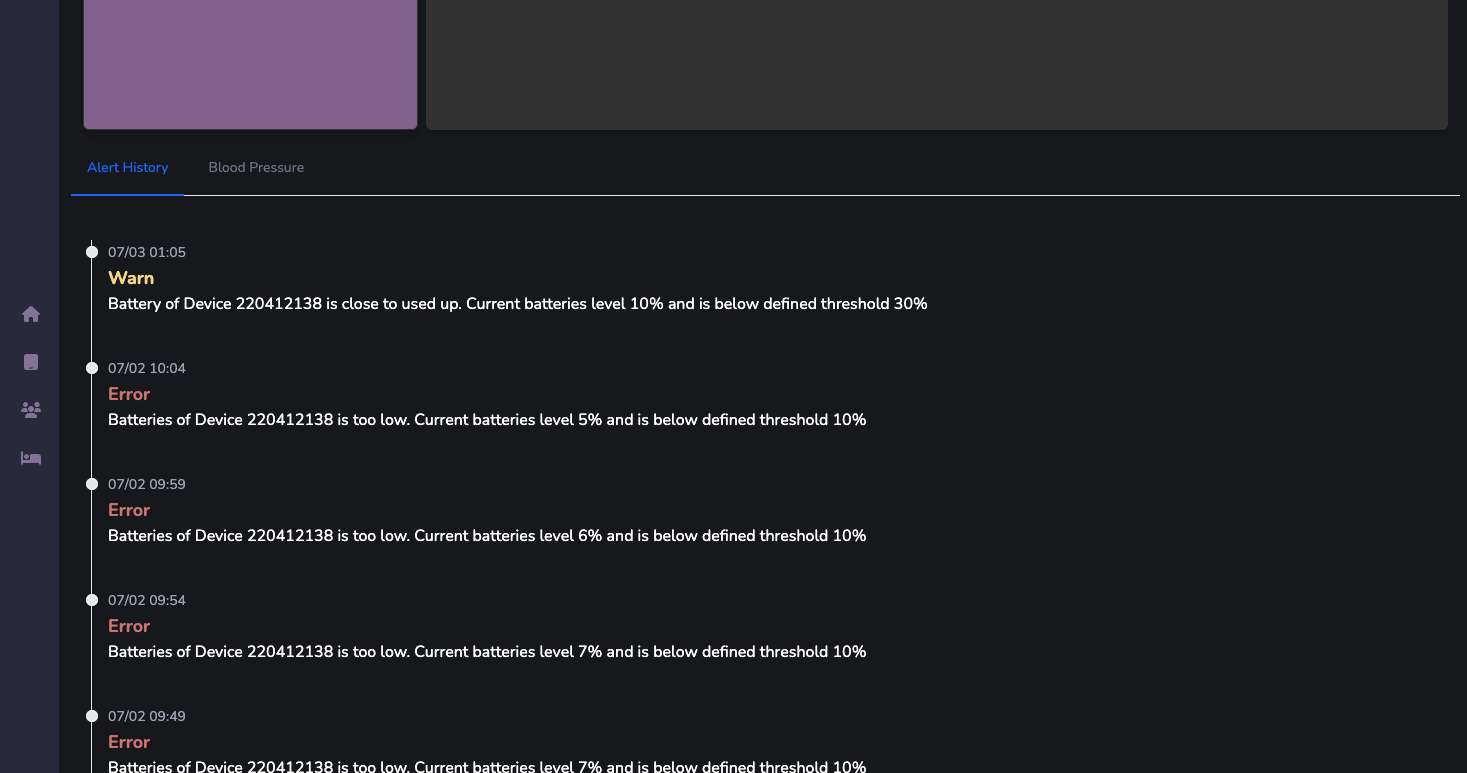This screenshot has height=773, width=1467.
Task: Select the timeline marker at 07/02 09:54
Action: point(92,600)
